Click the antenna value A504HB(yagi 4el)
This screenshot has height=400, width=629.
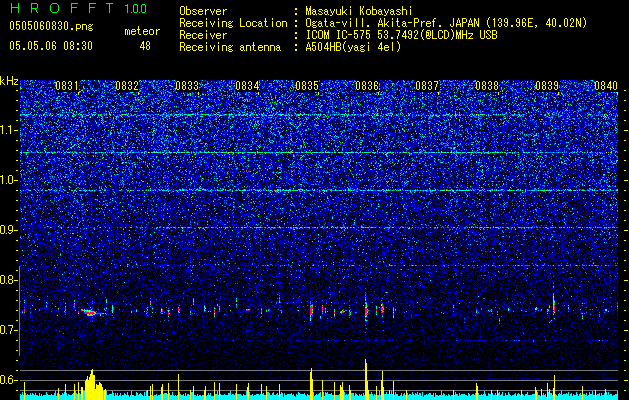click(x=353, y=47)
